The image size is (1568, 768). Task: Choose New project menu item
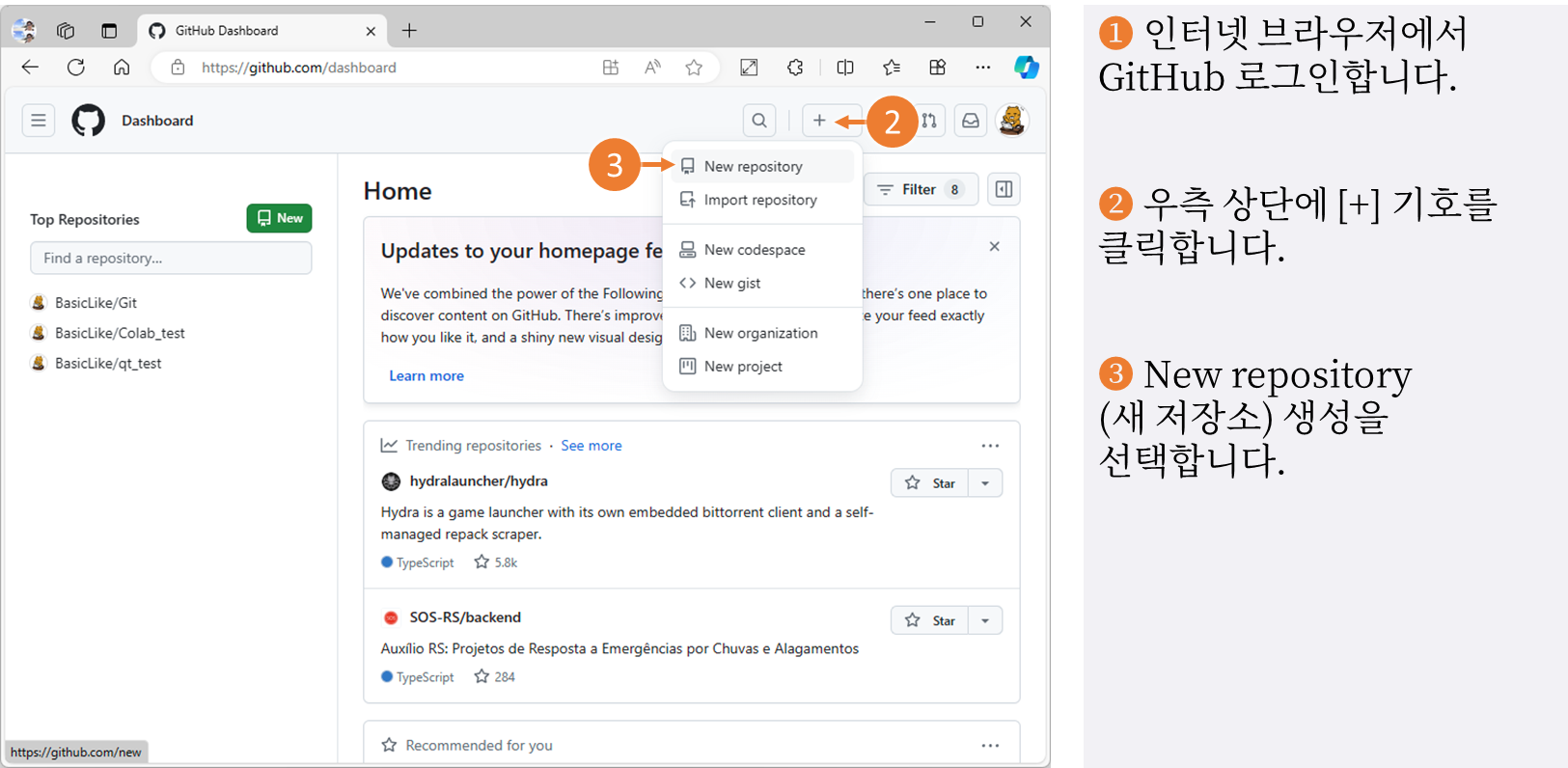point(762,367)
